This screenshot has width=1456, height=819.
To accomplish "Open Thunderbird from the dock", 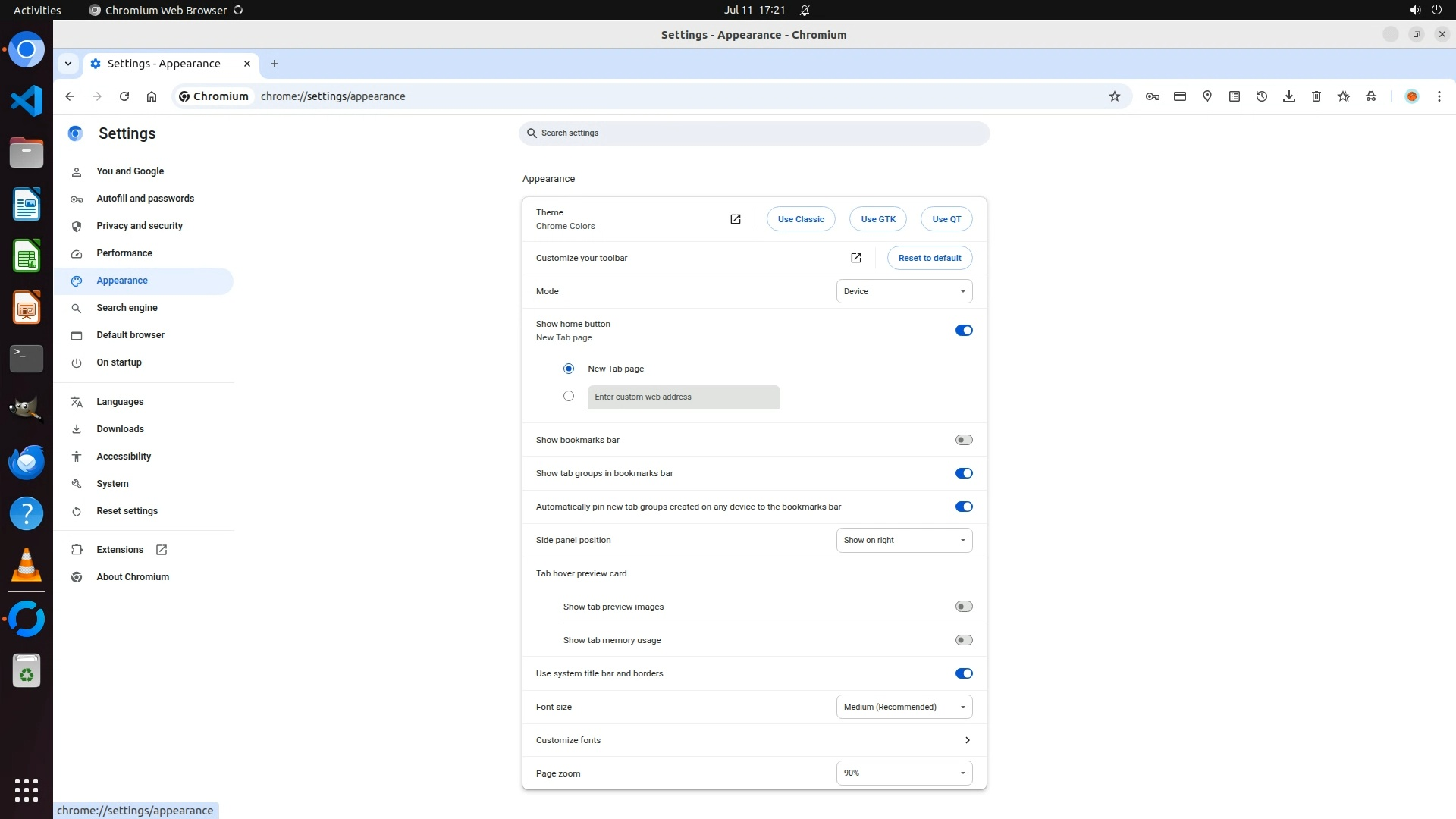I will click(27, 462).
